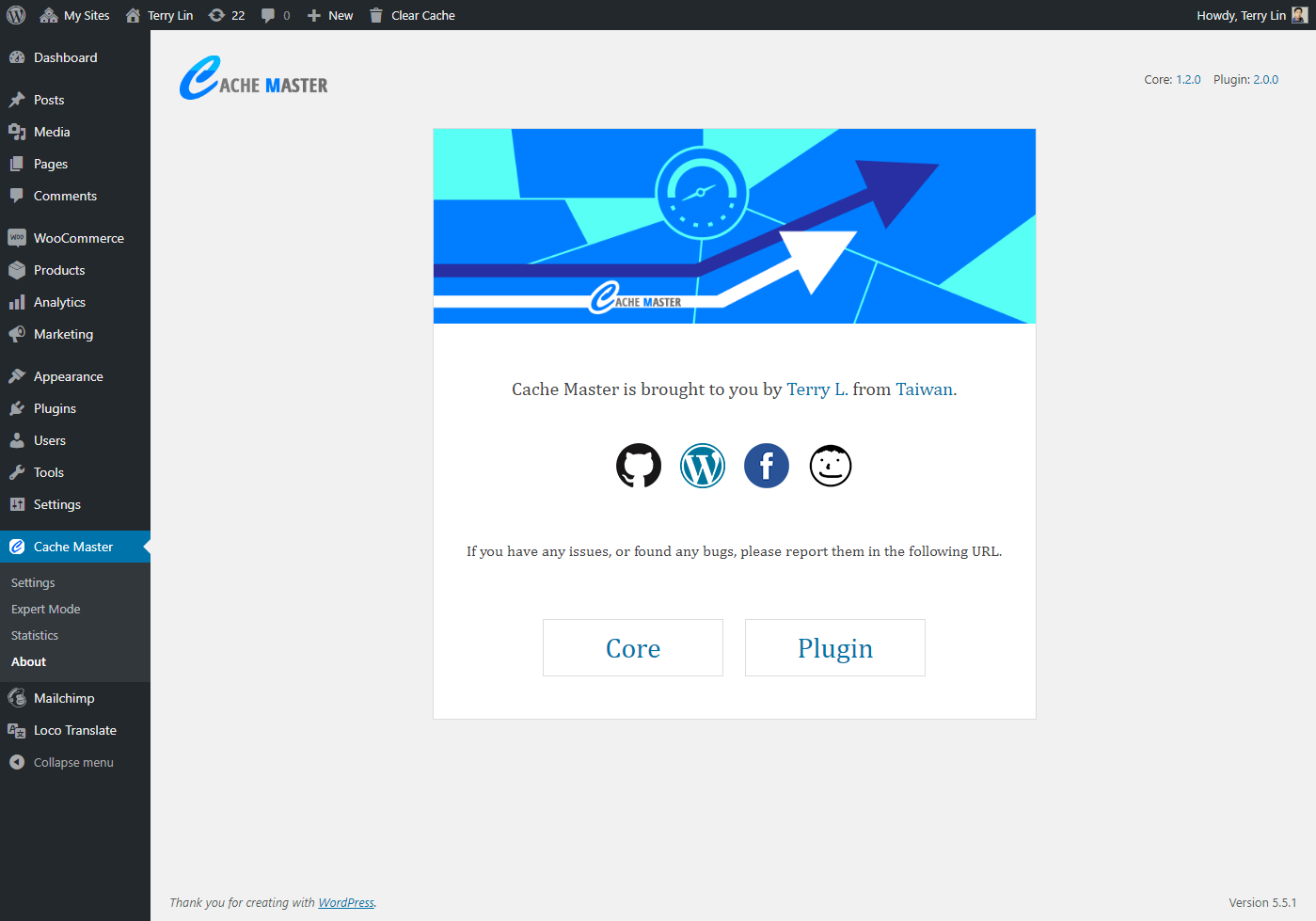Screen dimensions: 1316x921
Task: Open the 22 pending updates icon
Action: tap(227, 15)
